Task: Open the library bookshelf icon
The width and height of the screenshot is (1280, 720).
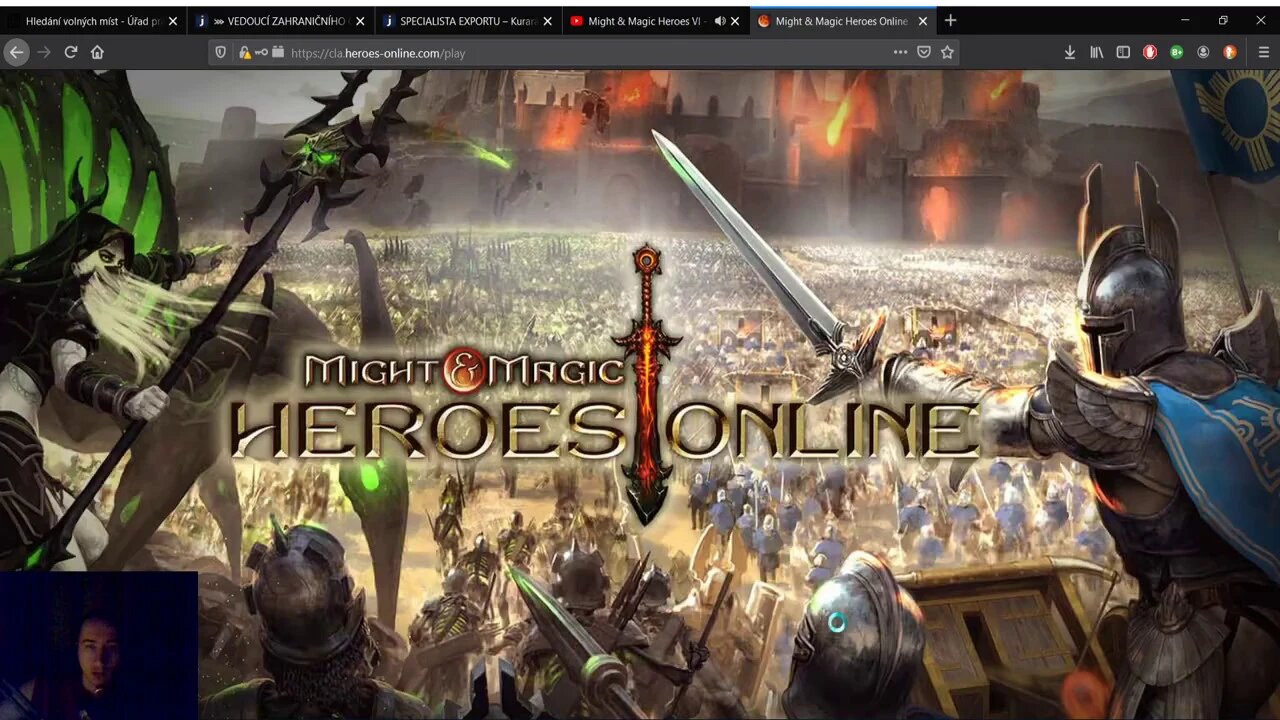Action: [x=1097, y=52]
